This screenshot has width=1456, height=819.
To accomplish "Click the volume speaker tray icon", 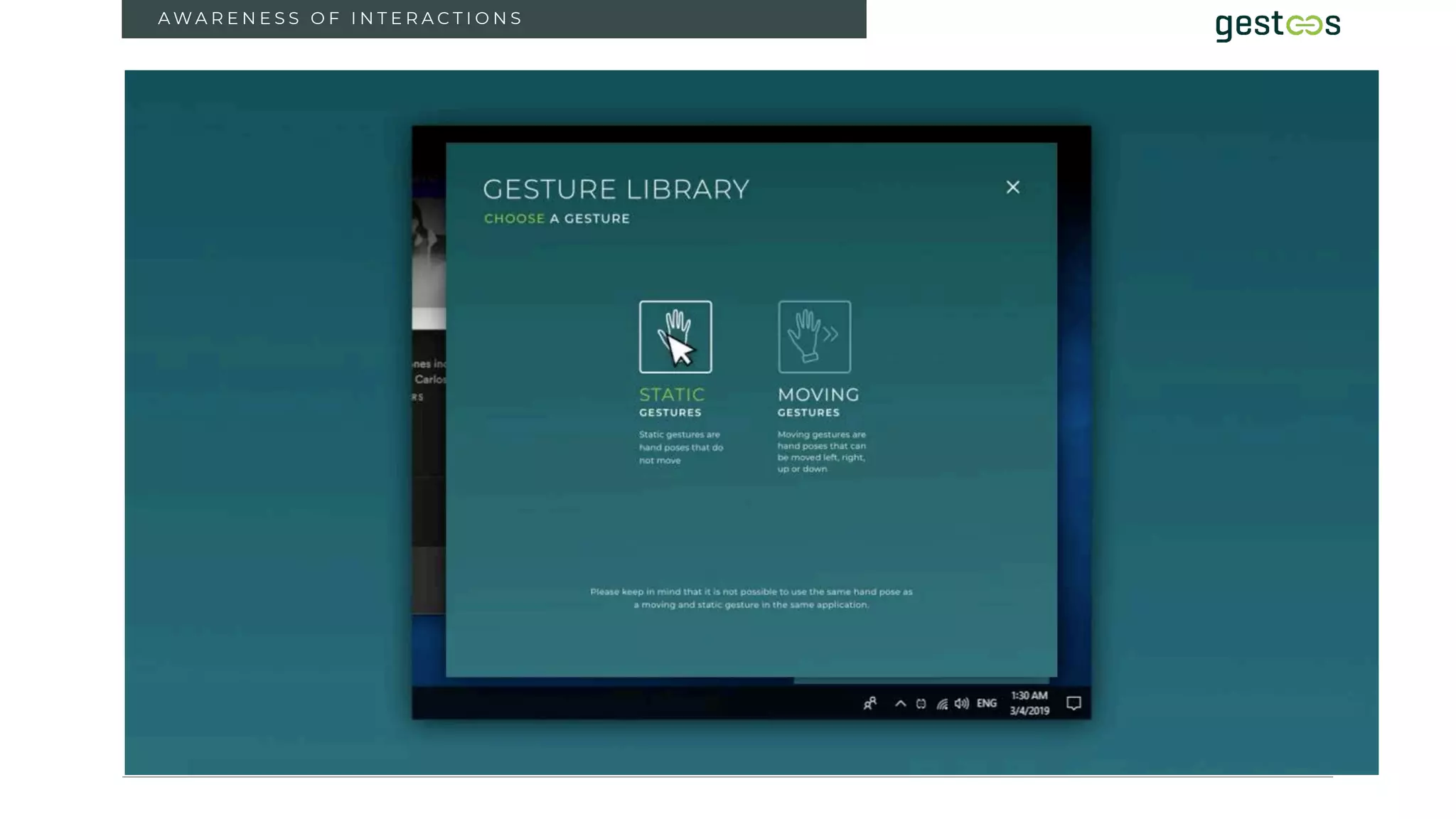I will [x=961, y=703].
